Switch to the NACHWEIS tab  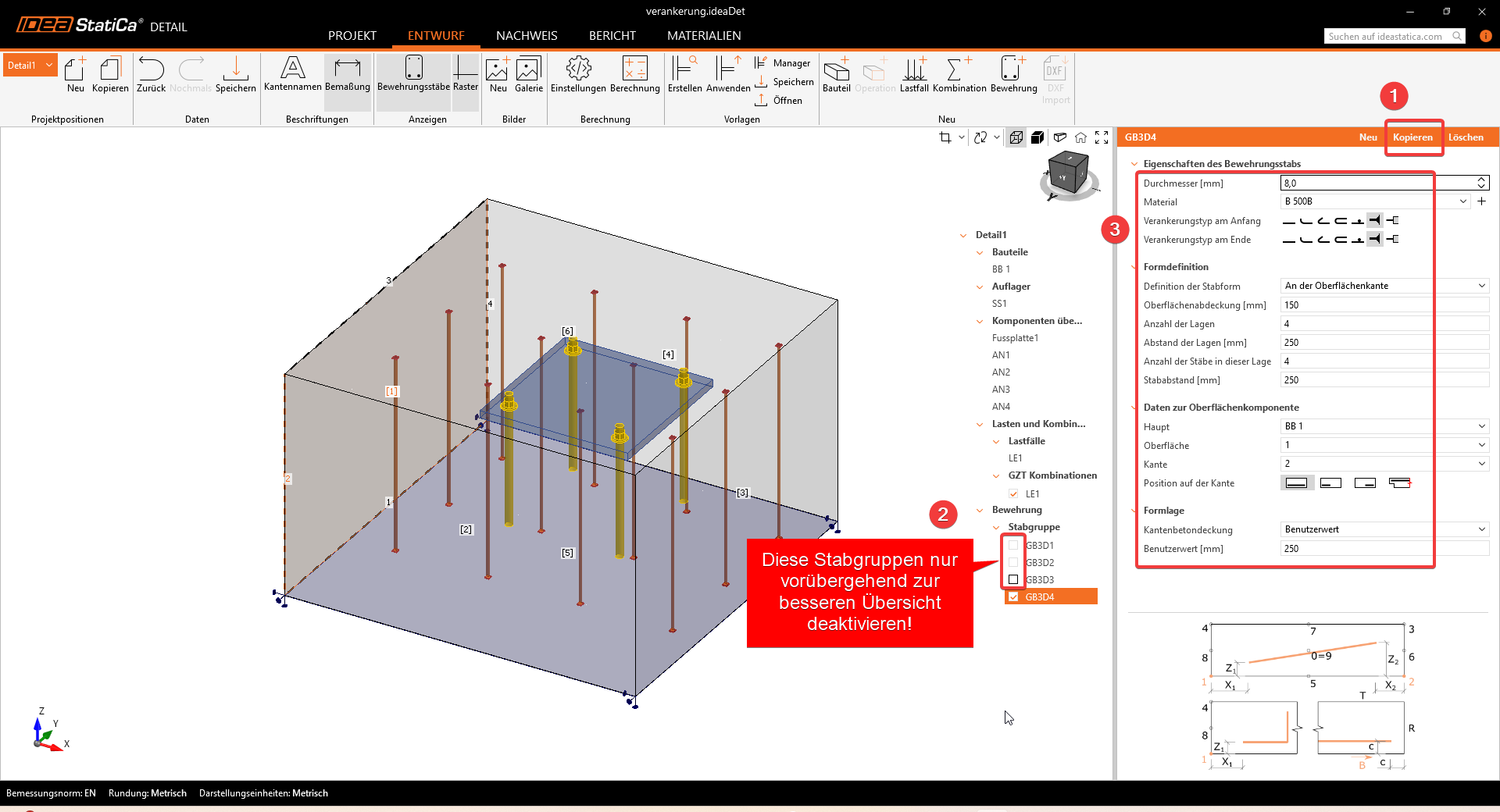527,36
